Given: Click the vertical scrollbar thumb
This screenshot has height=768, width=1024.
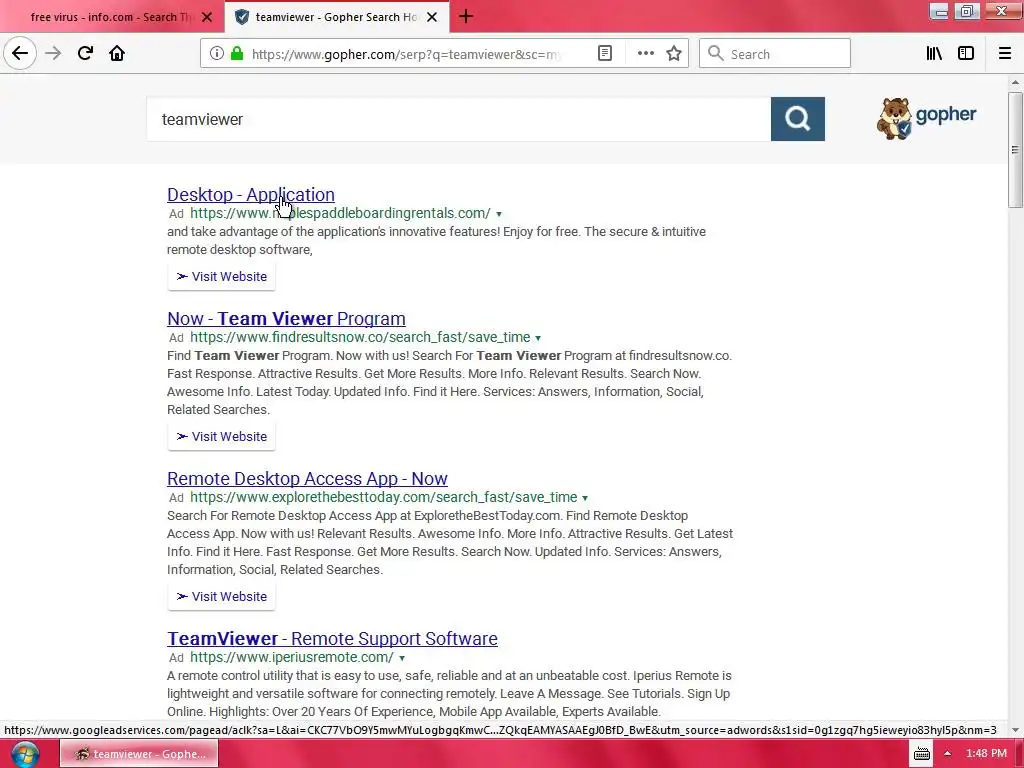Looking at the screenshot, I should point(1014,150).
